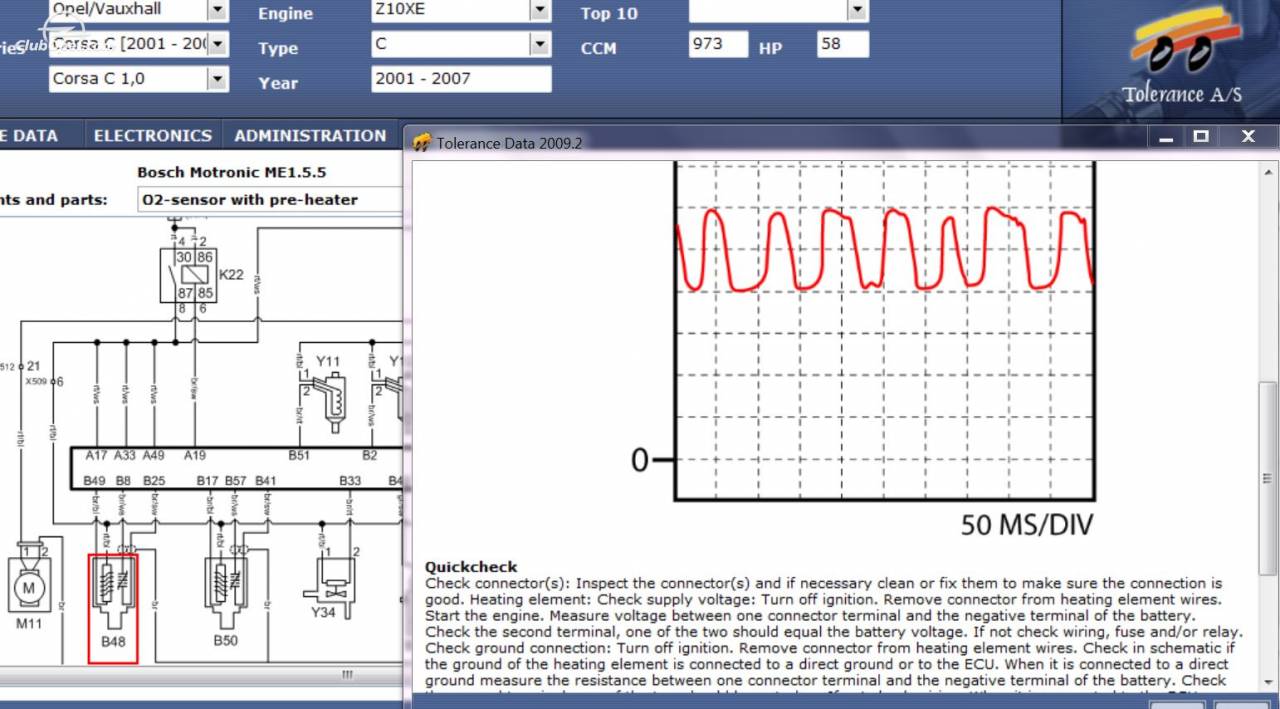This screenshot has height=709, width=1280.
Task: Click pin label A17 on ECU
Action: [x=96, y=455]
